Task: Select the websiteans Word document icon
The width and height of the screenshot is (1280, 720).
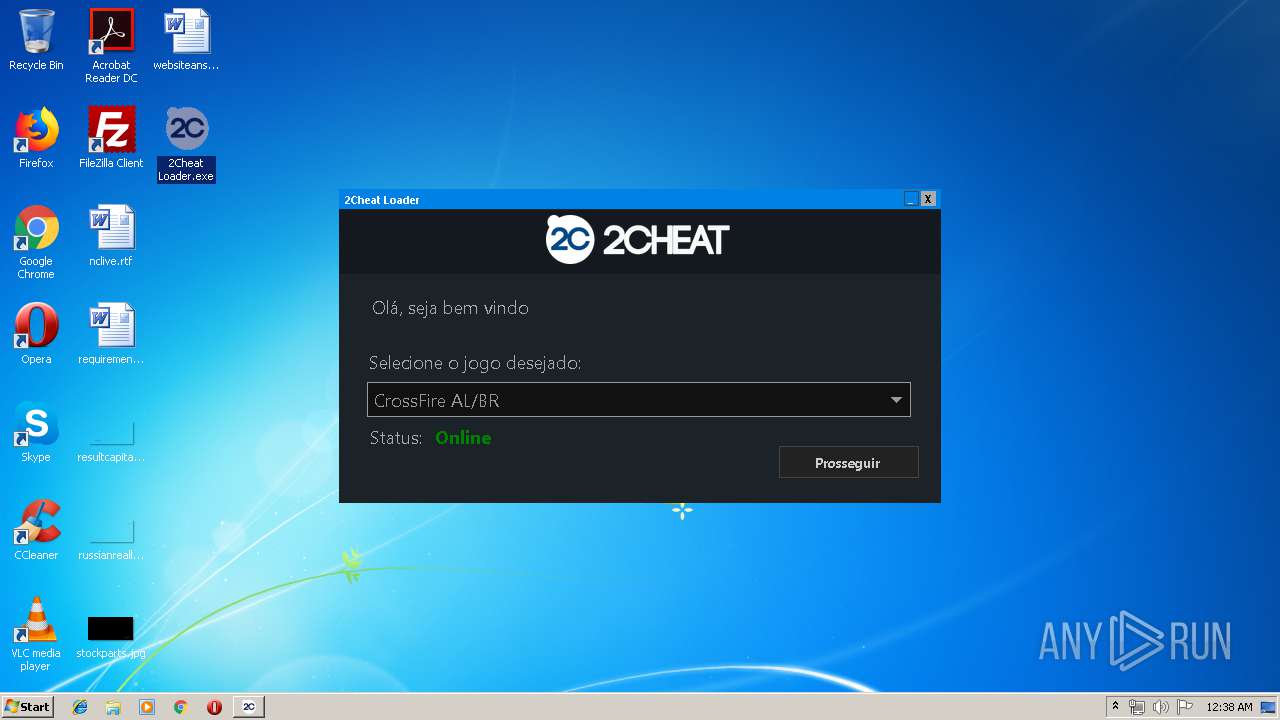Action: tap(186, 40)
